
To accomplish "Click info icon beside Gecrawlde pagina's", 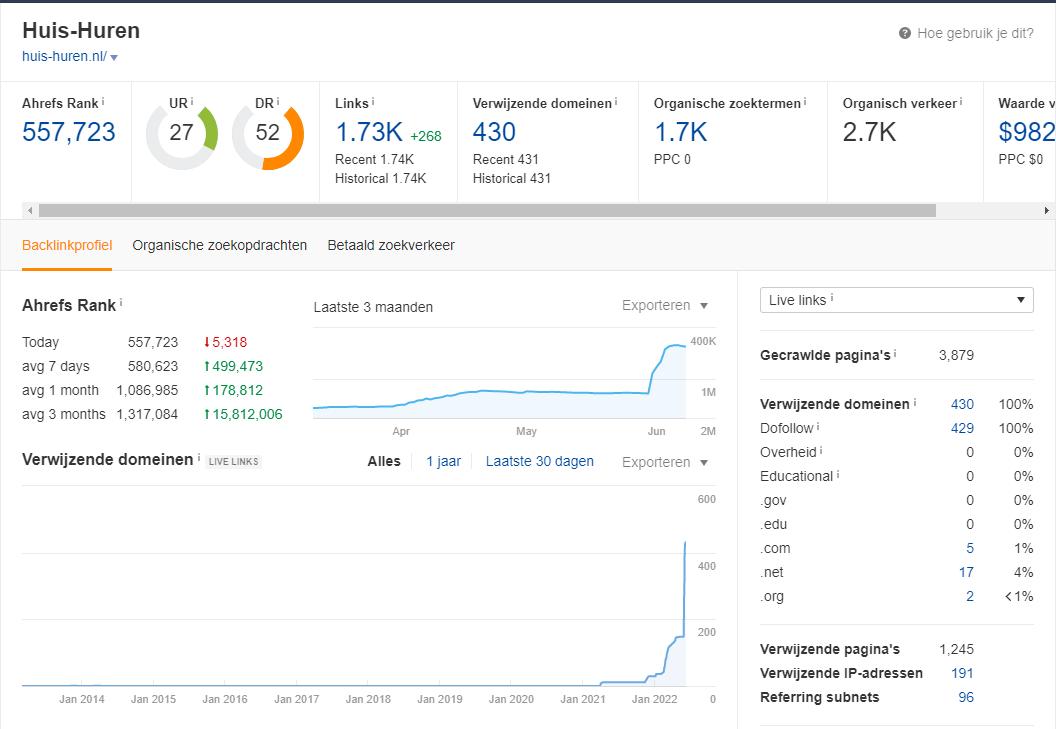I will click(895, 353).
